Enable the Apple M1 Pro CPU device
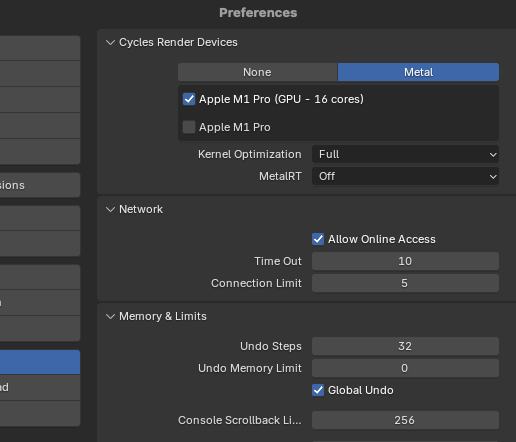The height and width of the screenshot is (442, 516). point(189,127)
